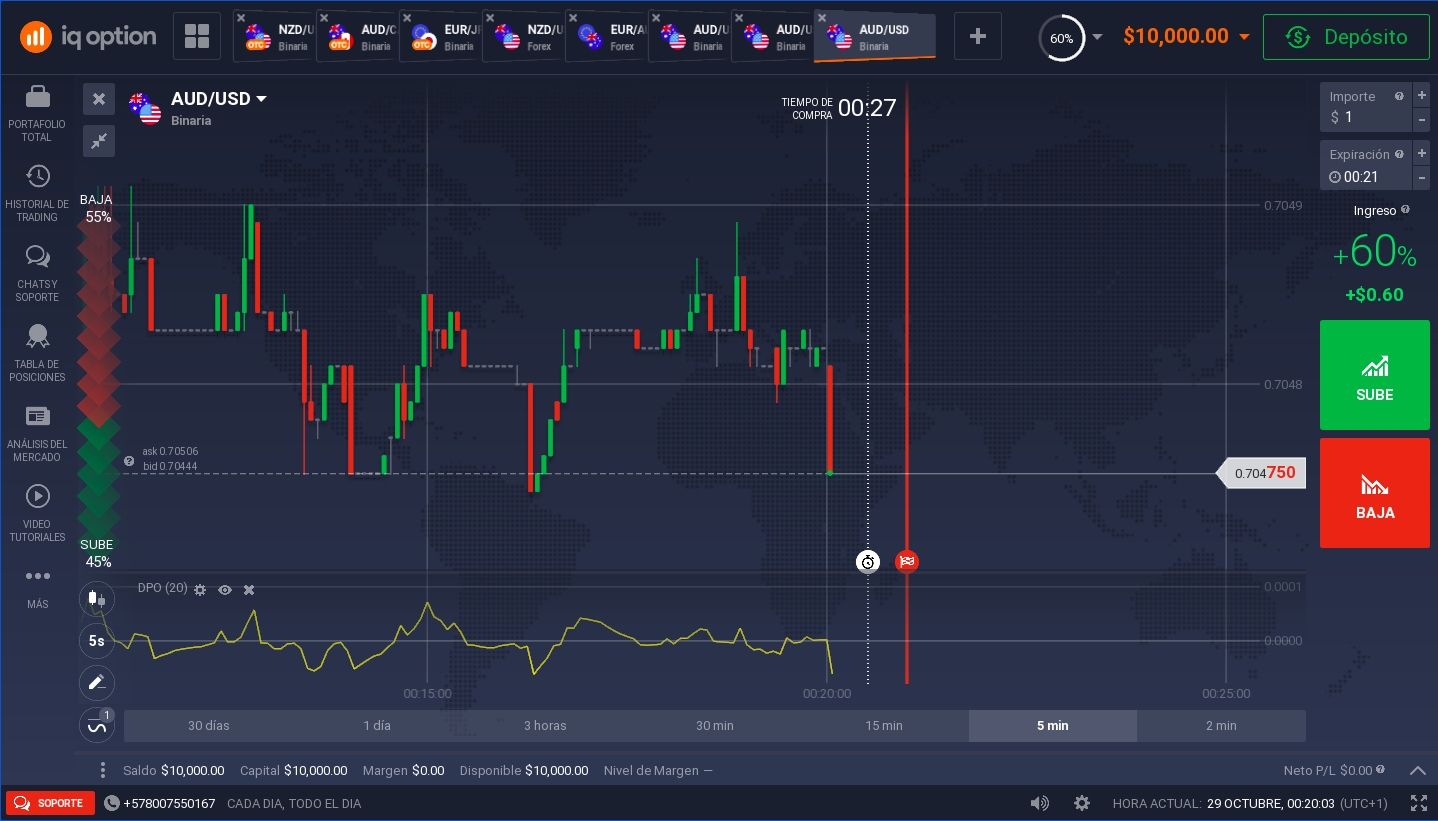Switch to EUR/JP Binaria OTC tab
The image size is (1438, 821).
click(440, 37)
